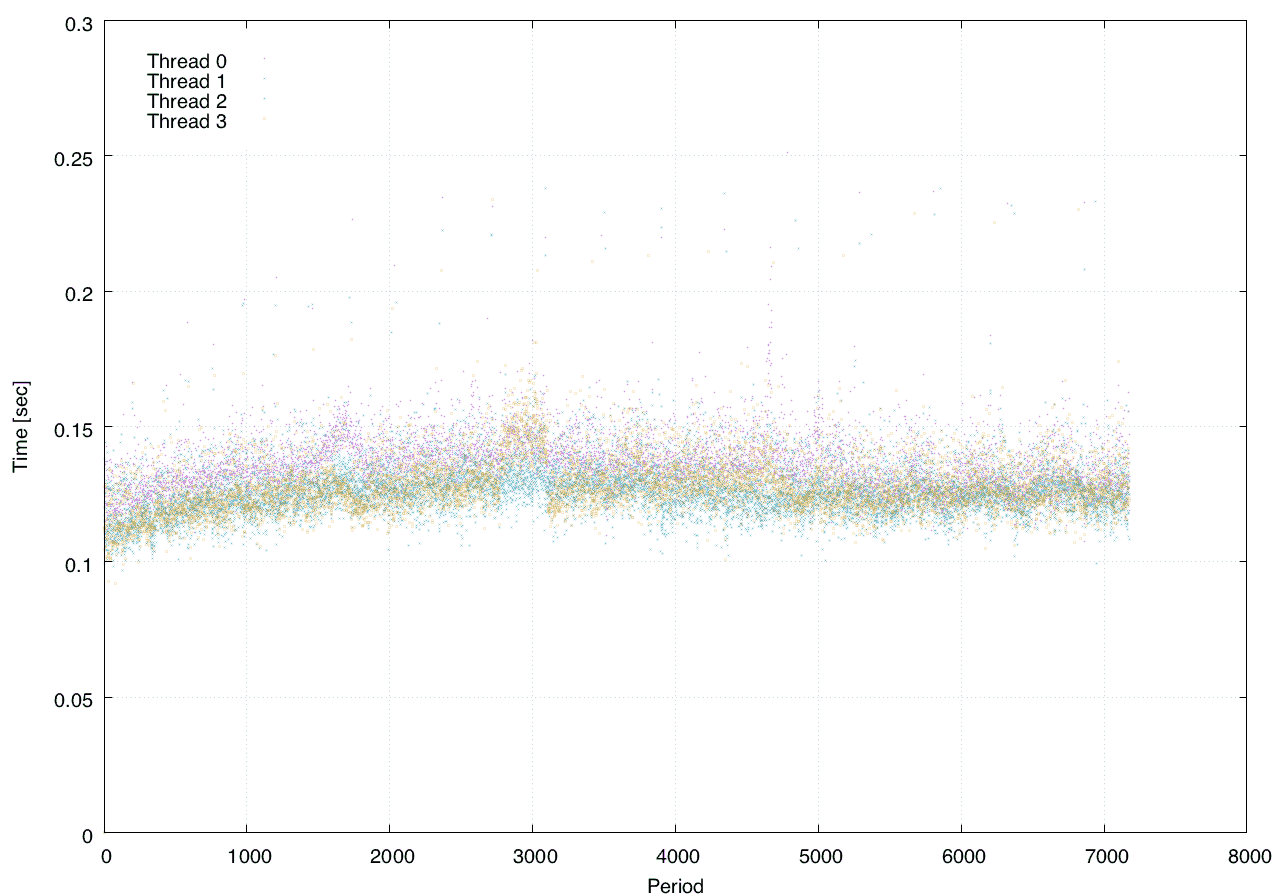This screenshot has height=896, width=1280.
Task: Click the 0.15 y-axis tick label
Action: click(73, 428)
